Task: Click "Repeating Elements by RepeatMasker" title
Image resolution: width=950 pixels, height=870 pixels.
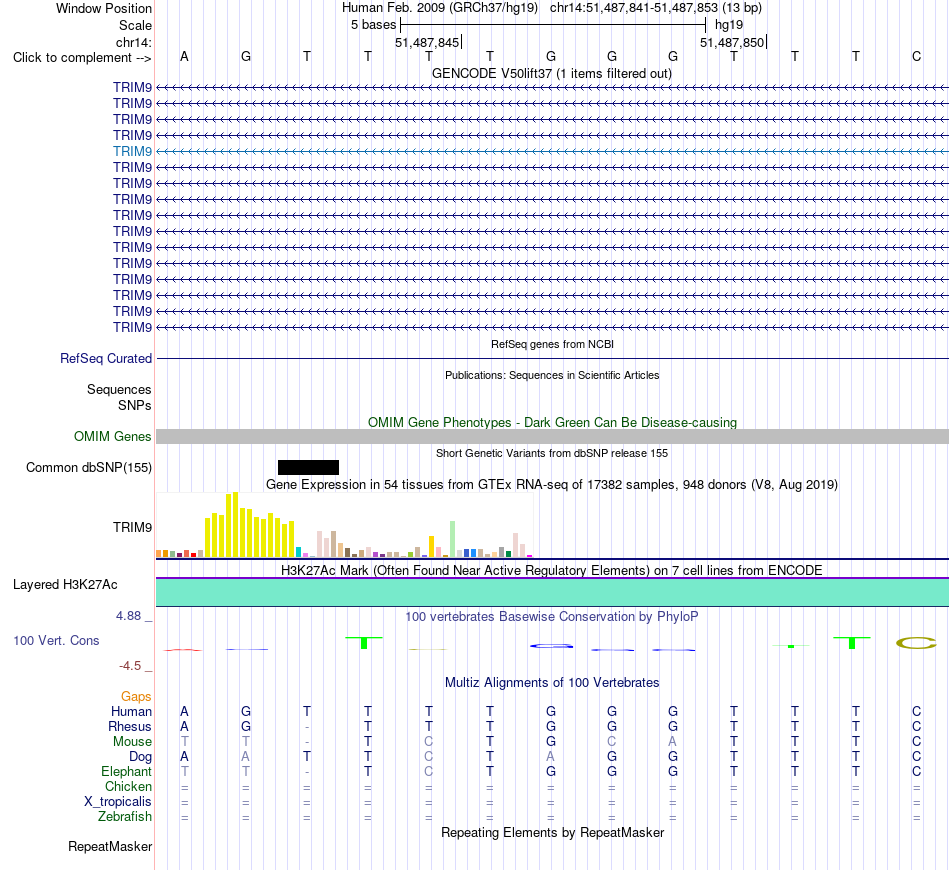Action: pos(552,832)
